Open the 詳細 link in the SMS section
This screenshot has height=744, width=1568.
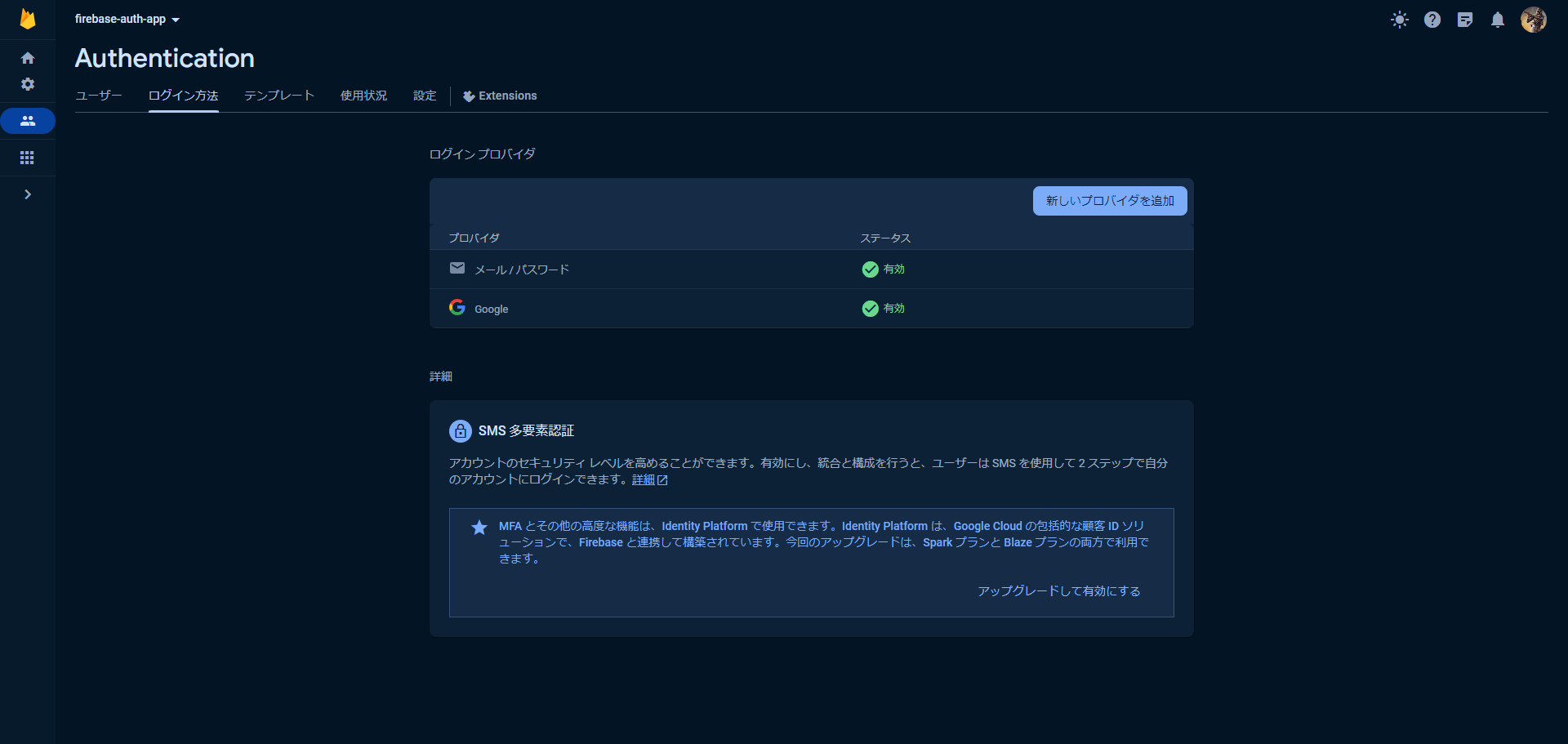click(x=645, y=479)
